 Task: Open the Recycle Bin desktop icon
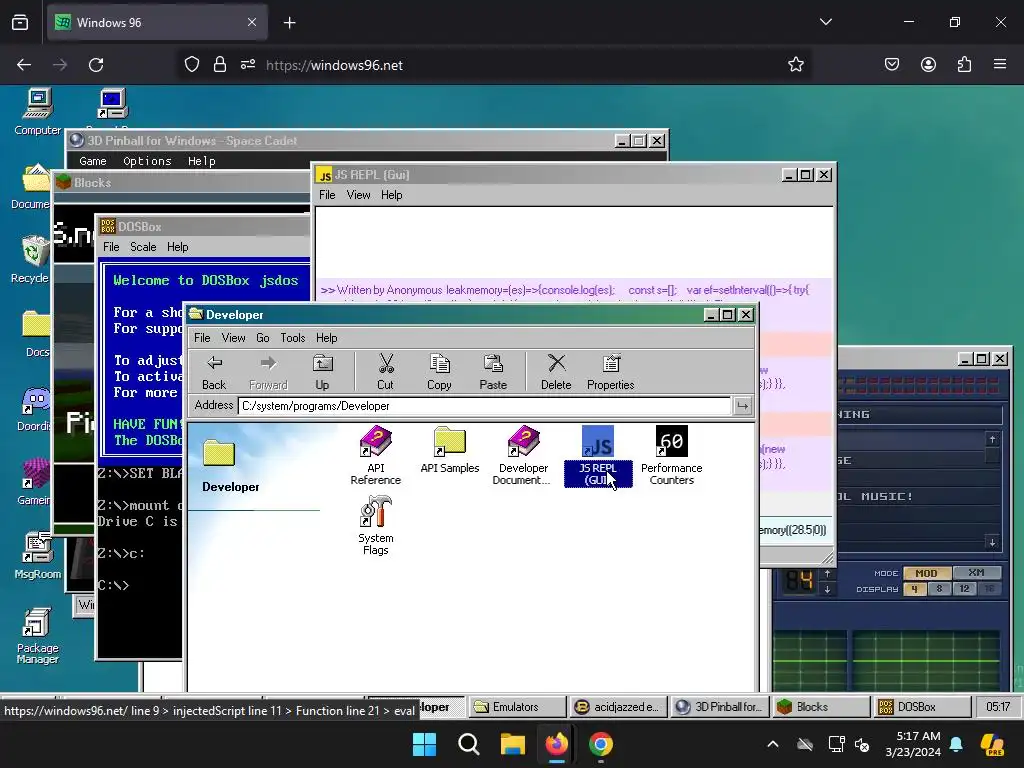pyautogui.click(x=33, y=260)
